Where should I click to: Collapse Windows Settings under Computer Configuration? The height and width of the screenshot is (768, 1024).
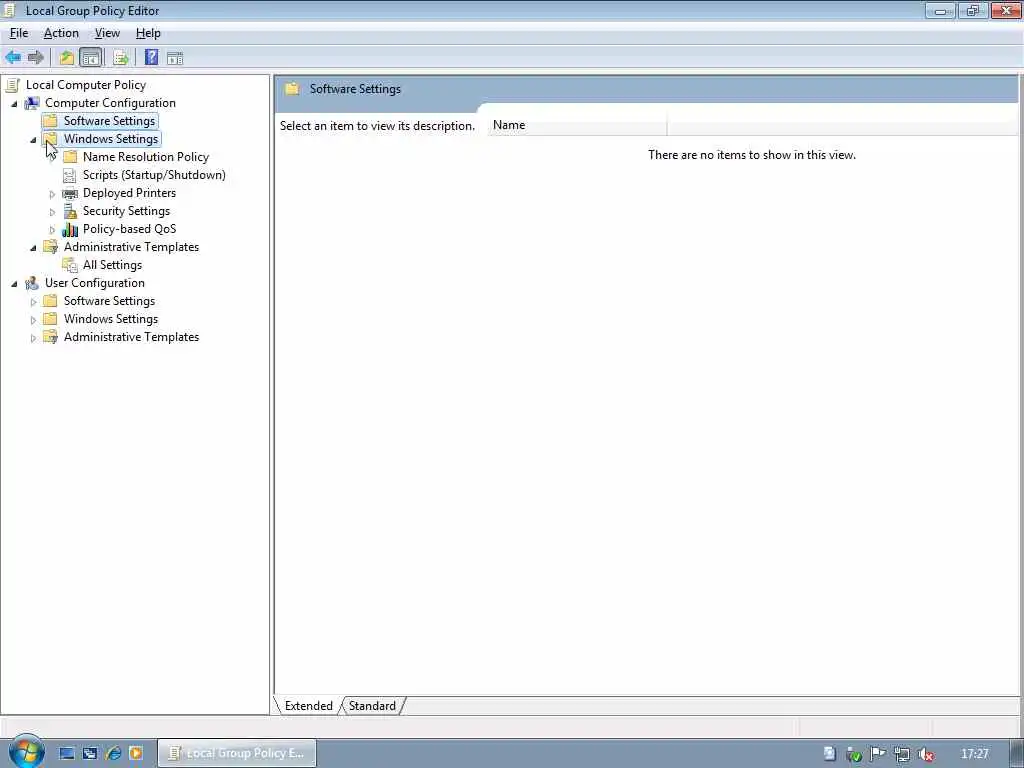(x=33, y=140)
